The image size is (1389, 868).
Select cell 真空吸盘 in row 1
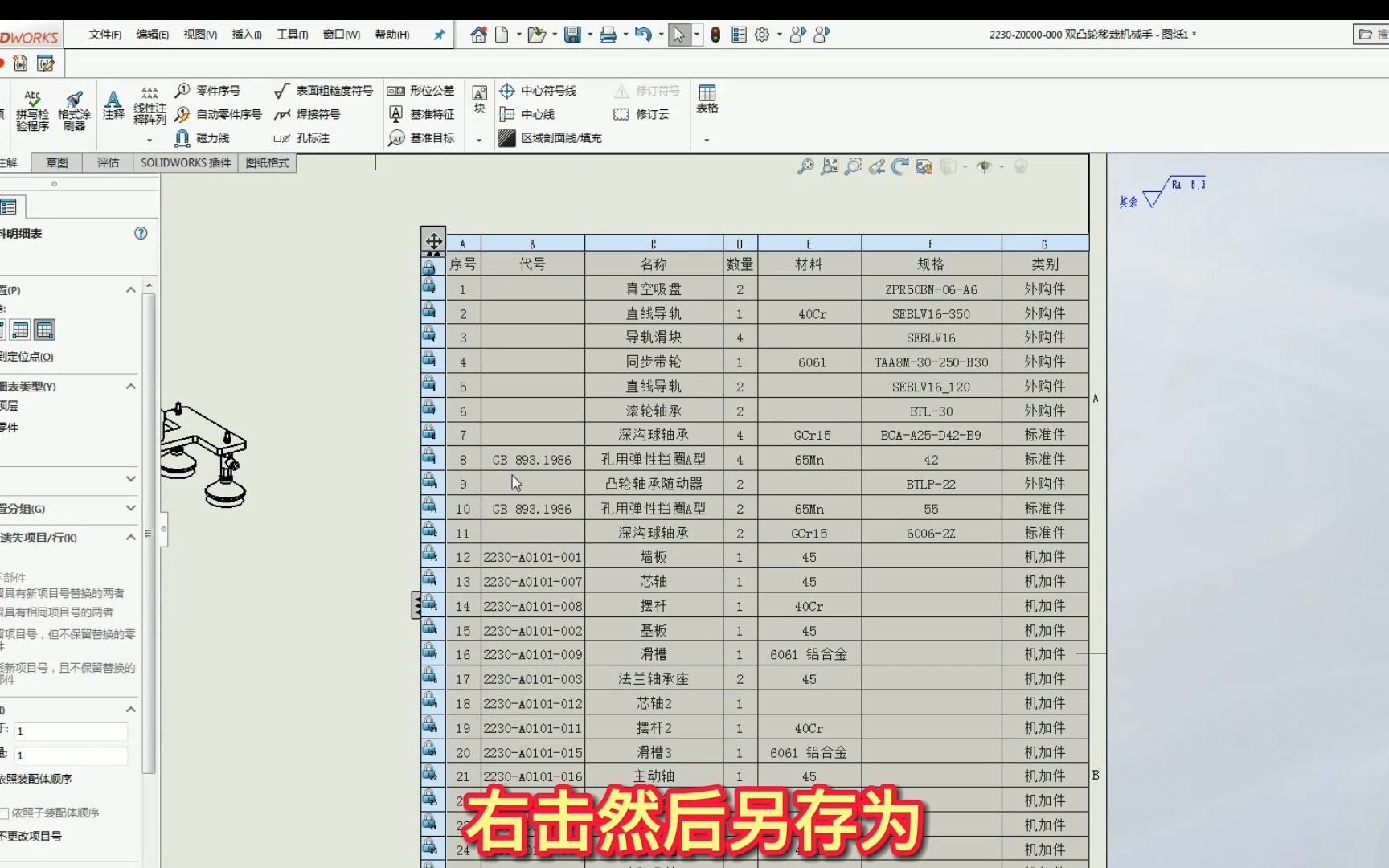(x=654, y=289)
